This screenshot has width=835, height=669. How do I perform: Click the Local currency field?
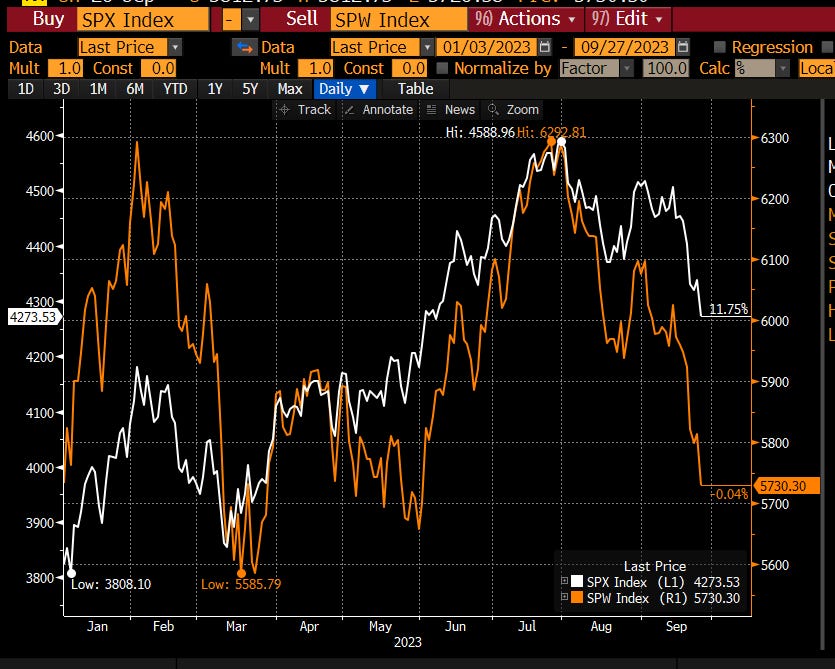(817, 68)
